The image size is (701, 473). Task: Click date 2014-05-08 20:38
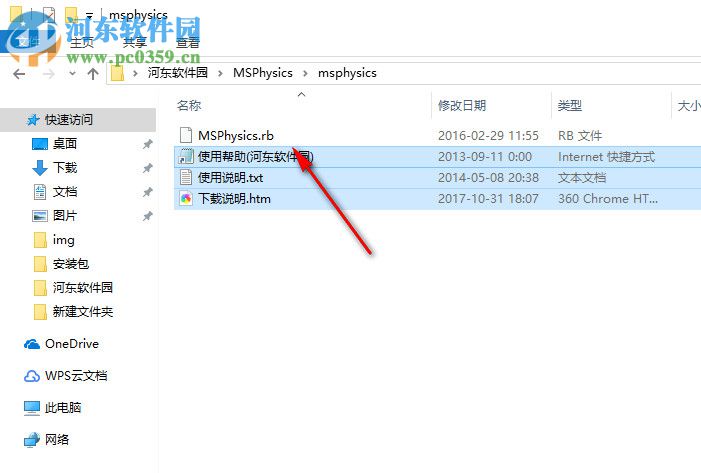coord(488,177)
